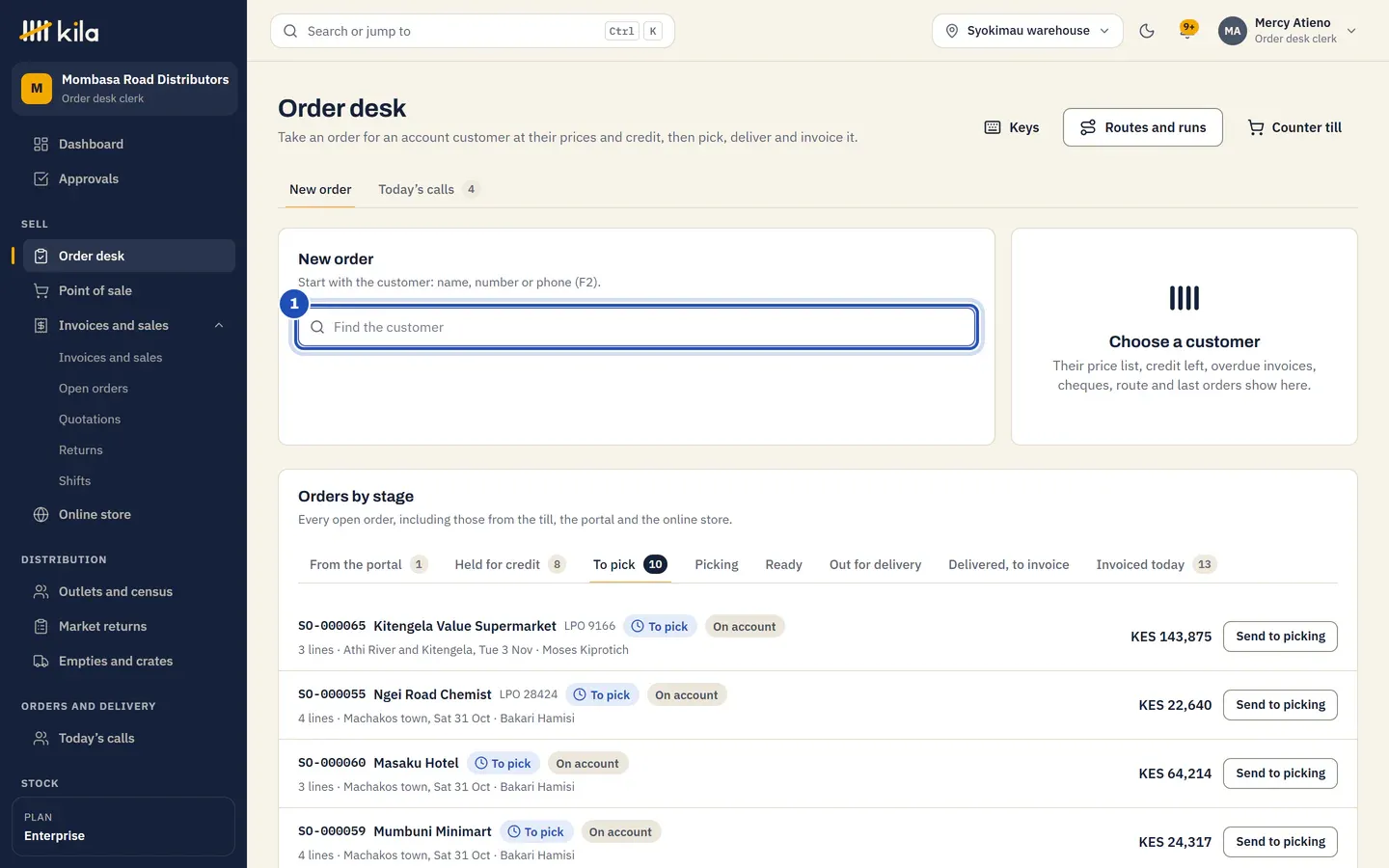
Task: Click the MA user avatar
Action: coord(1233,31)
